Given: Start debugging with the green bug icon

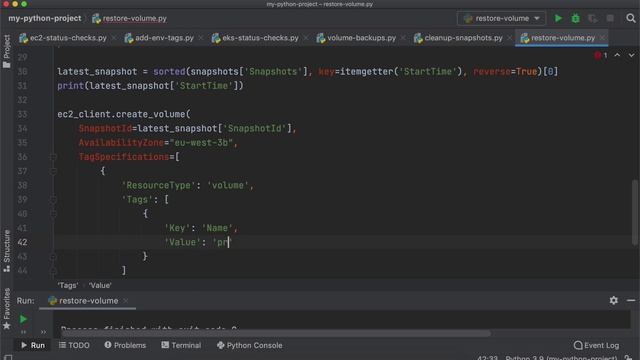Looking at the screenshot, I should tap(576, 18).
